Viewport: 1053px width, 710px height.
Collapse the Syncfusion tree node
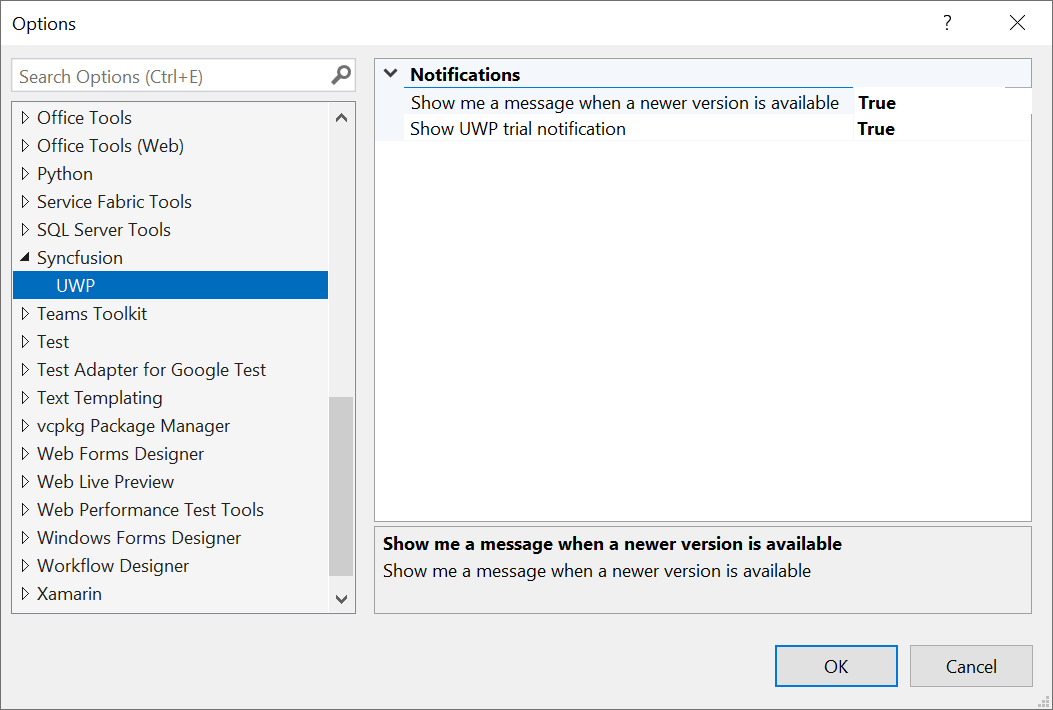(24, 257)
